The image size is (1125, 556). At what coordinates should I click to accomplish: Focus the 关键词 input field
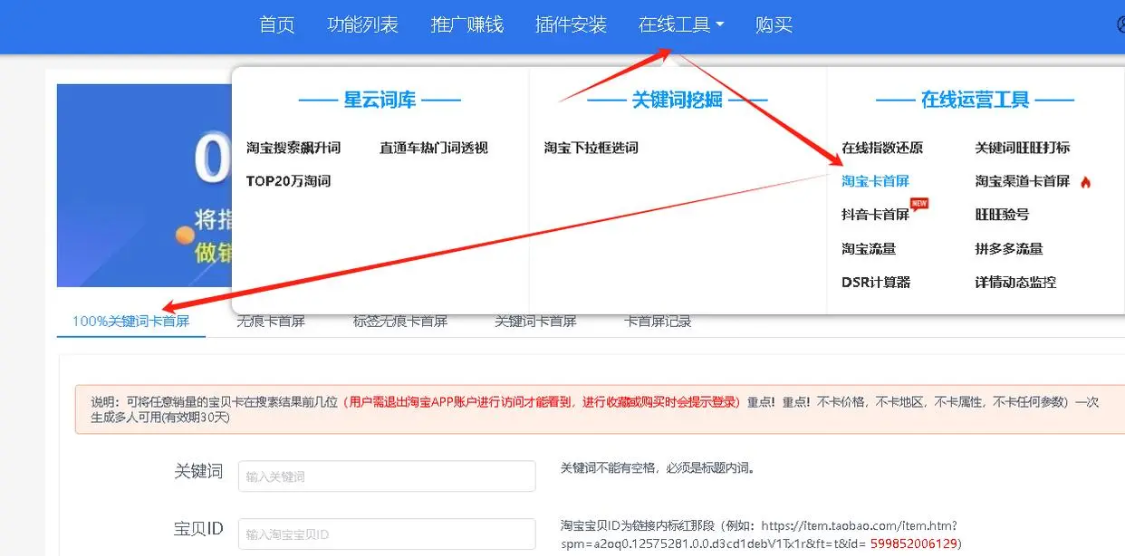click(x=387, y=476)
